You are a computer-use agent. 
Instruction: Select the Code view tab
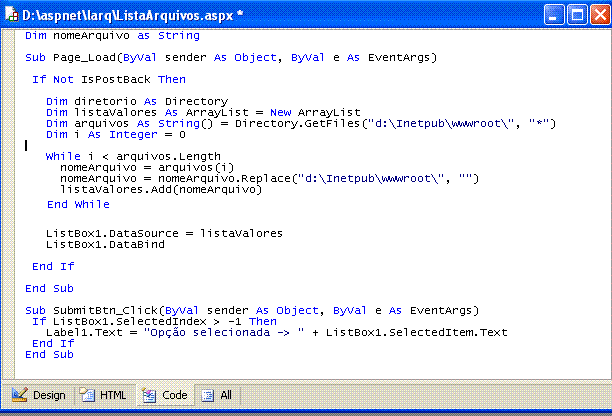click(x=165, y=395)
